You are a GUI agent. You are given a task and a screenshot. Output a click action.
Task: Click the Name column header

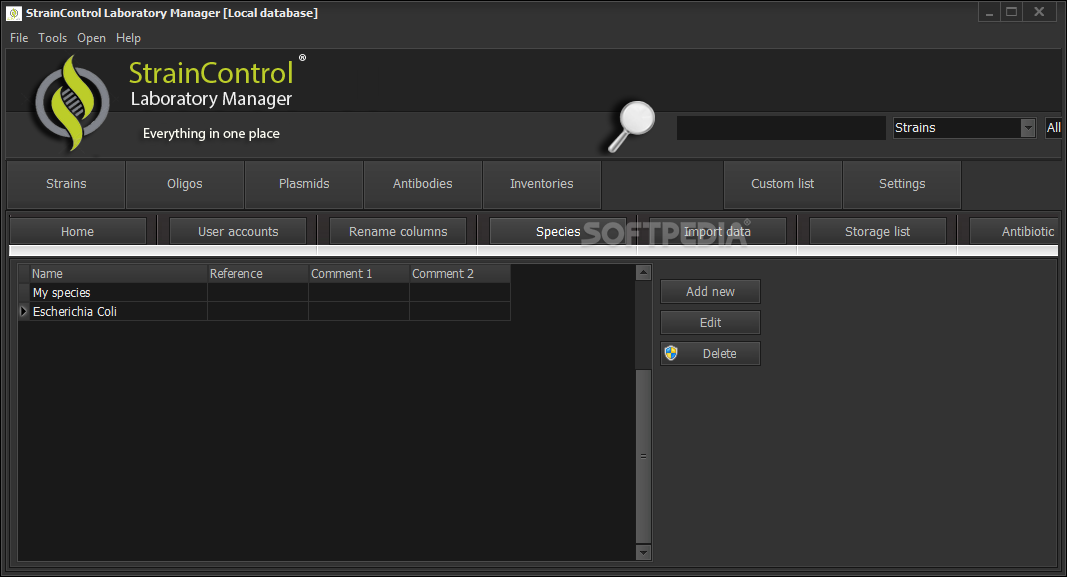(x=118, y=274)
